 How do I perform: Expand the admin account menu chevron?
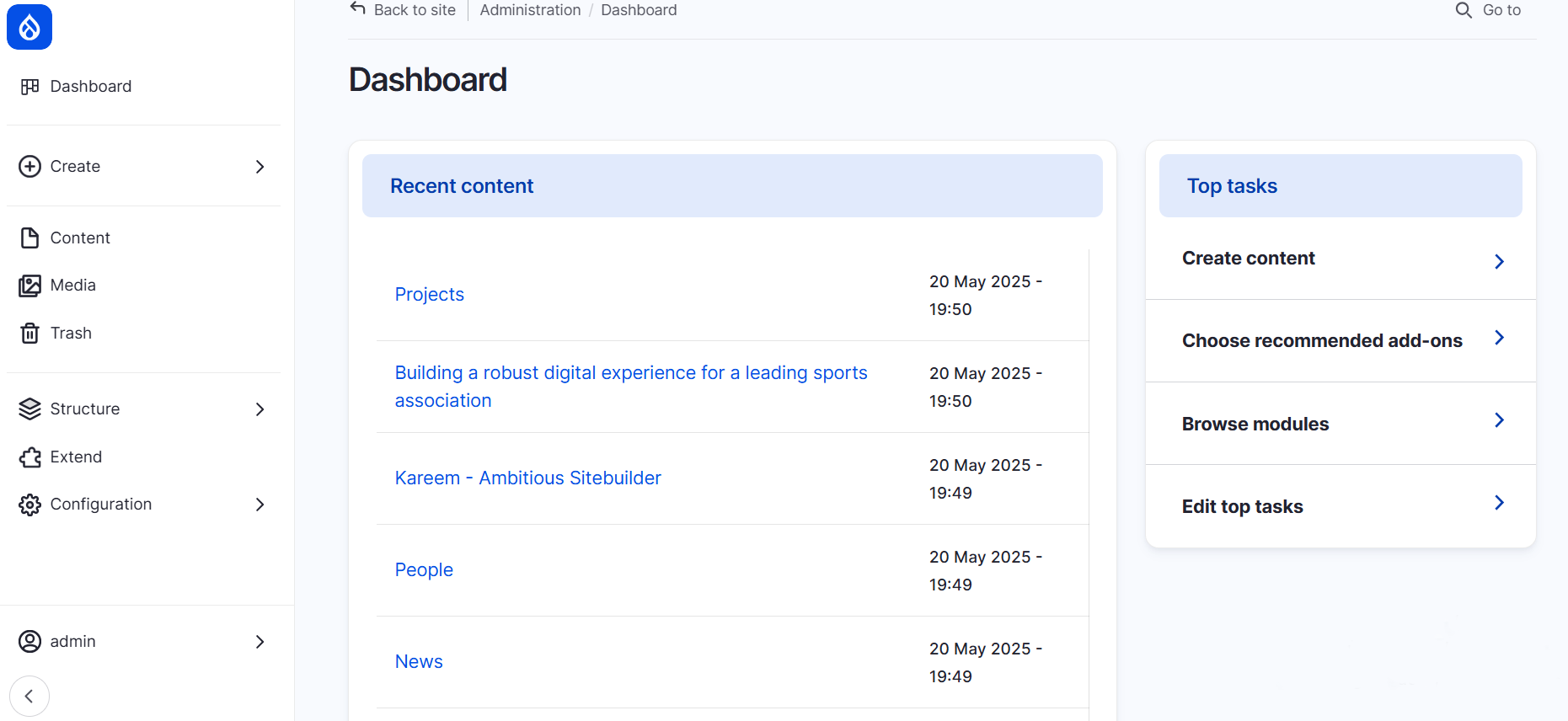[x=260, y=642]
